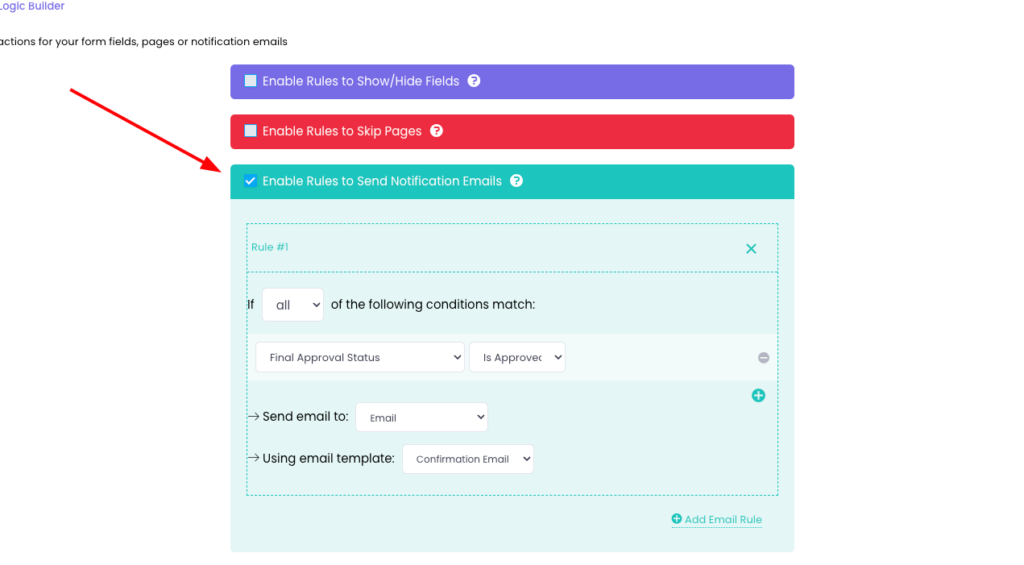Expand the Final Approval Status field dropdown
This screenshot has height=565, width=1024.
tap(360, 357)
